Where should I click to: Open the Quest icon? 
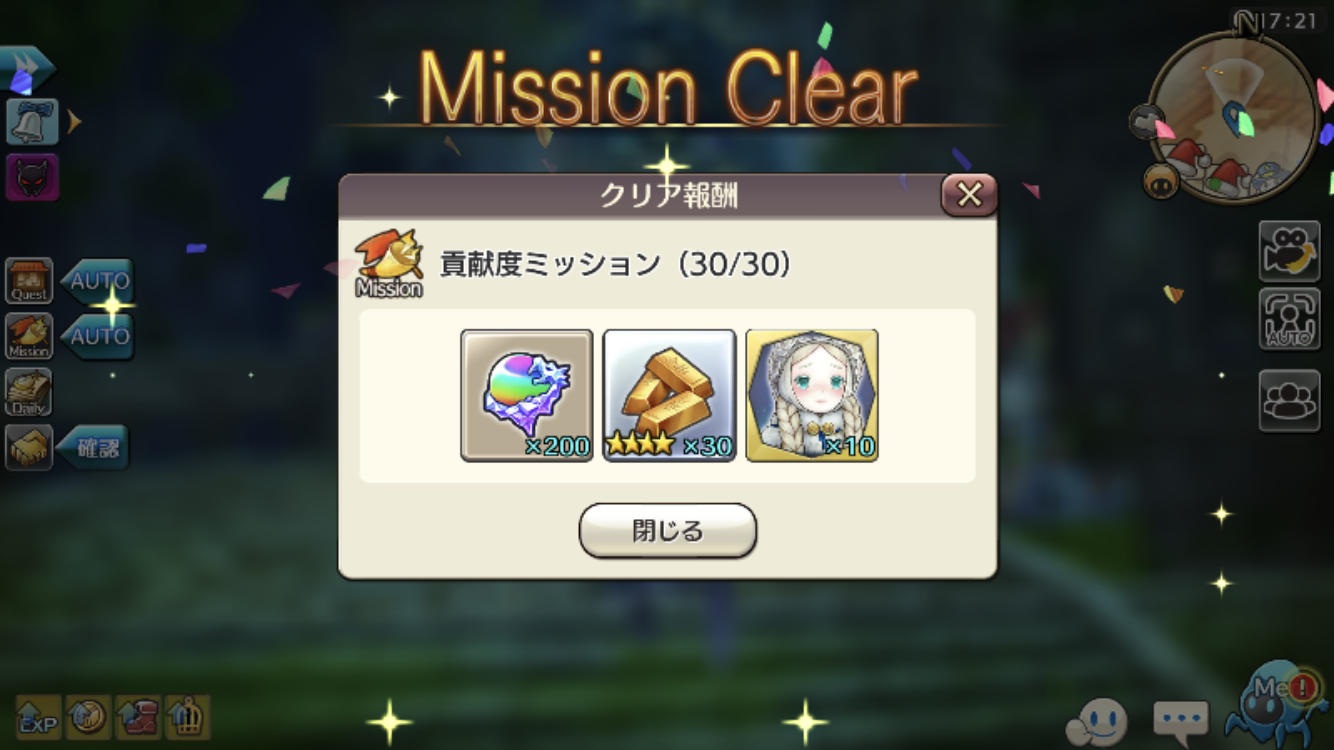point(29,281)
